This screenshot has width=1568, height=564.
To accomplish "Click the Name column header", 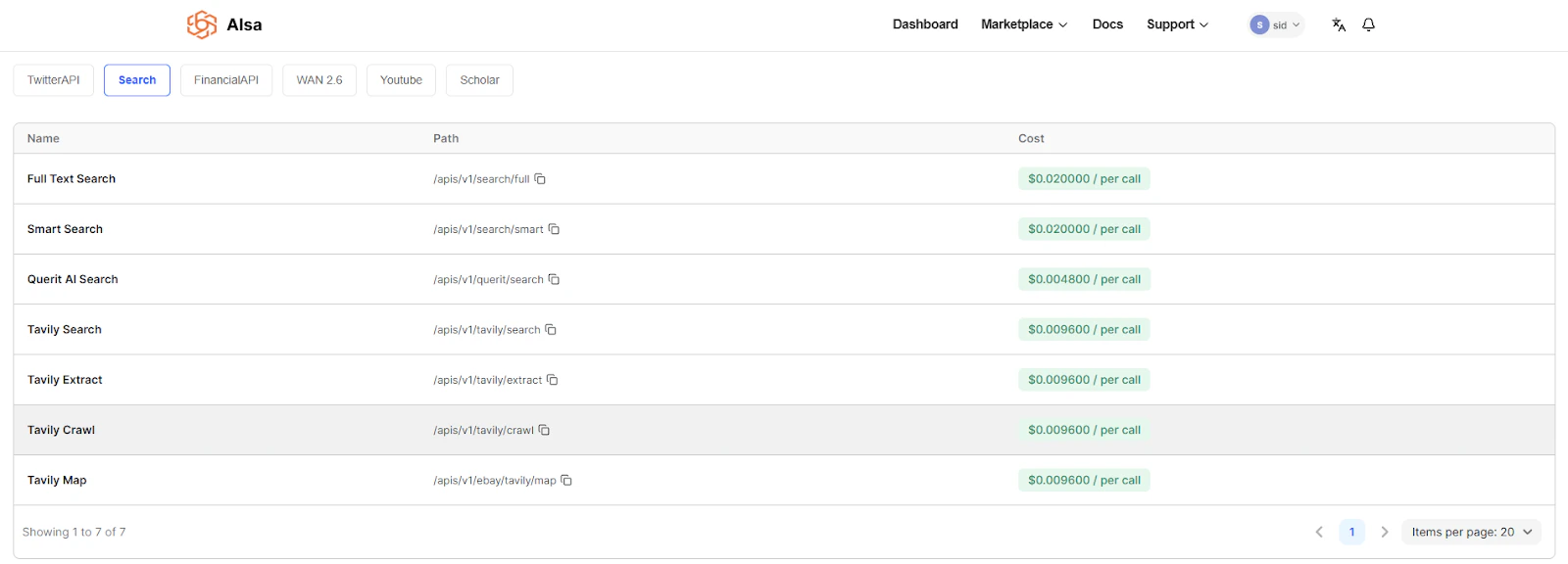I will [43, 138].
